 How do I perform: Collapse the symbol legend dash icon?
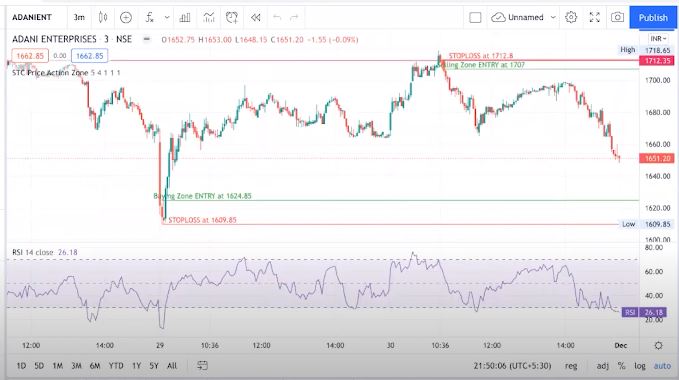point(147,39)
